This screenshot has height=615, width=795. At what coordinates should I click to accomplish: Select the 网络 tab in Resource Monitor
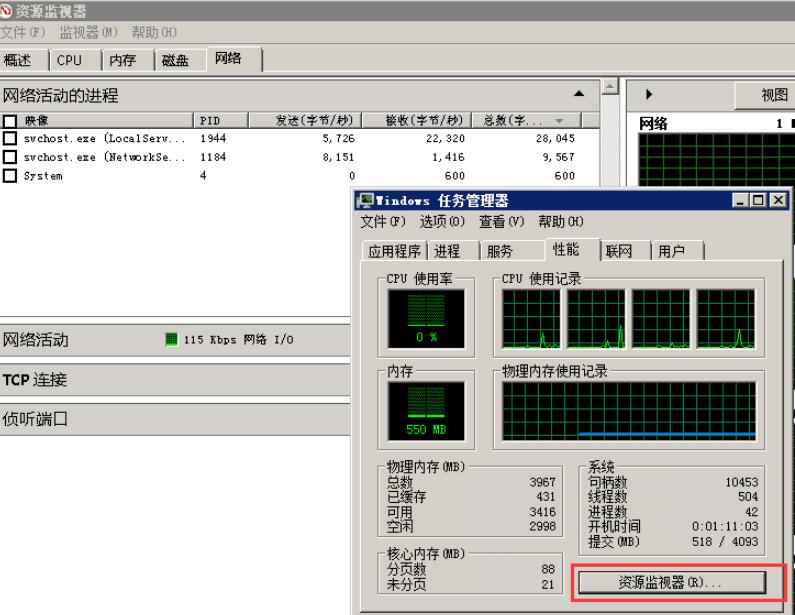click(234, 59)
